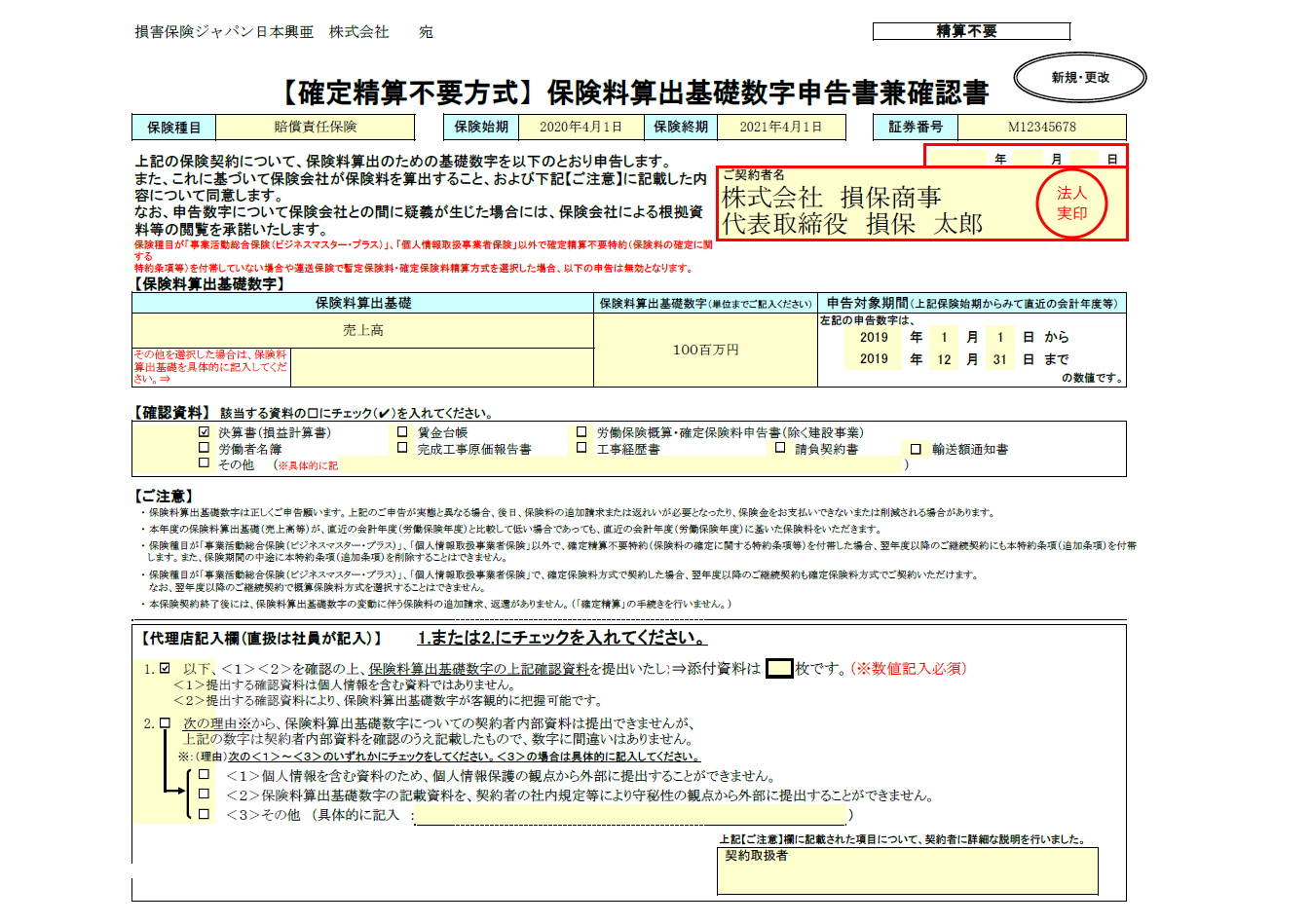This screenshot has width=1311, height=924.
Task: Click the 新規・更改 oval
Action: 1080,78
